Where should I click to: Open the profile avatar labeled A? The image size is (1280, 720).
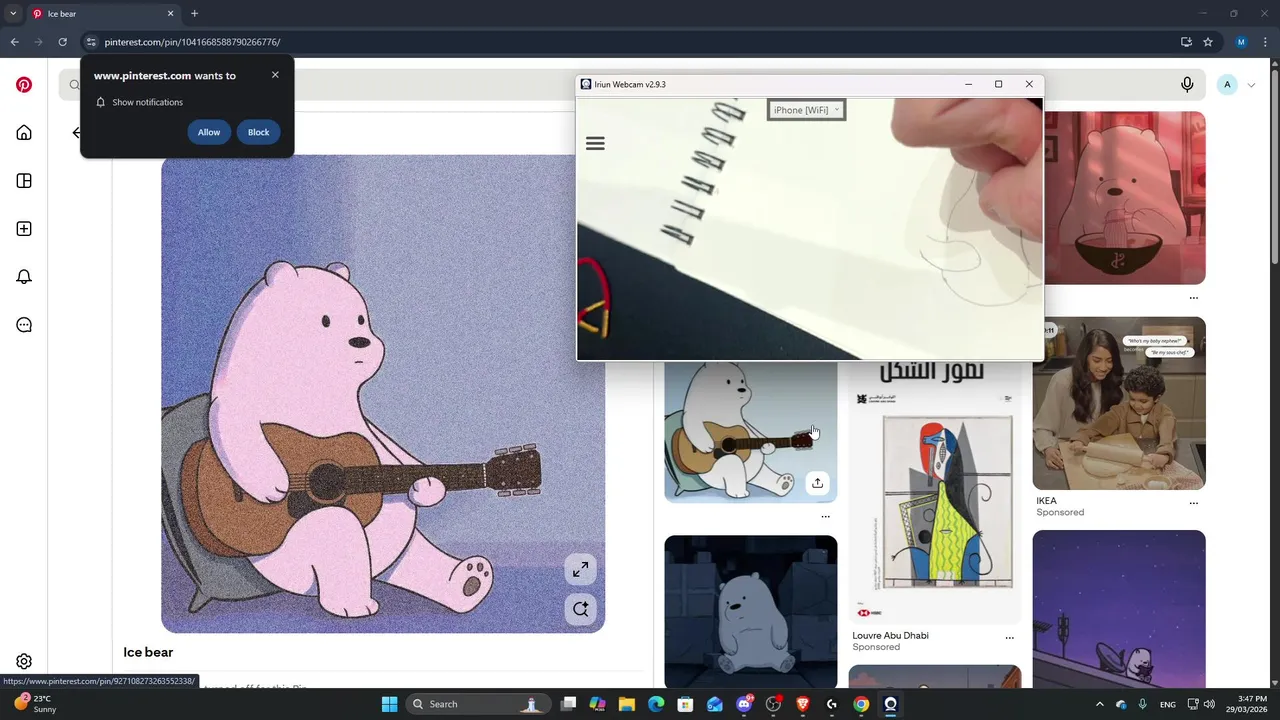point(1227,85)
